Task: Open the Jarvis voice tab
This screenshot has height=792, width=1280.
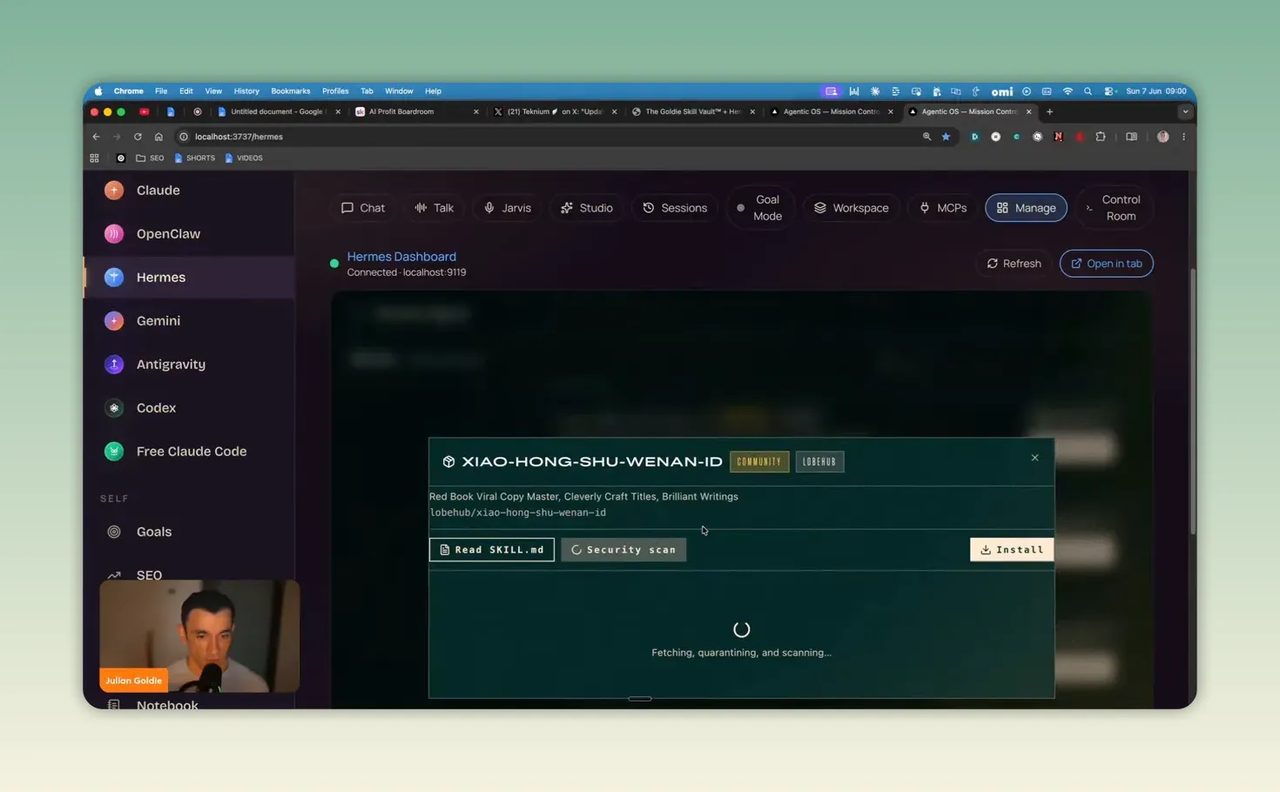Action: point(507,208)
